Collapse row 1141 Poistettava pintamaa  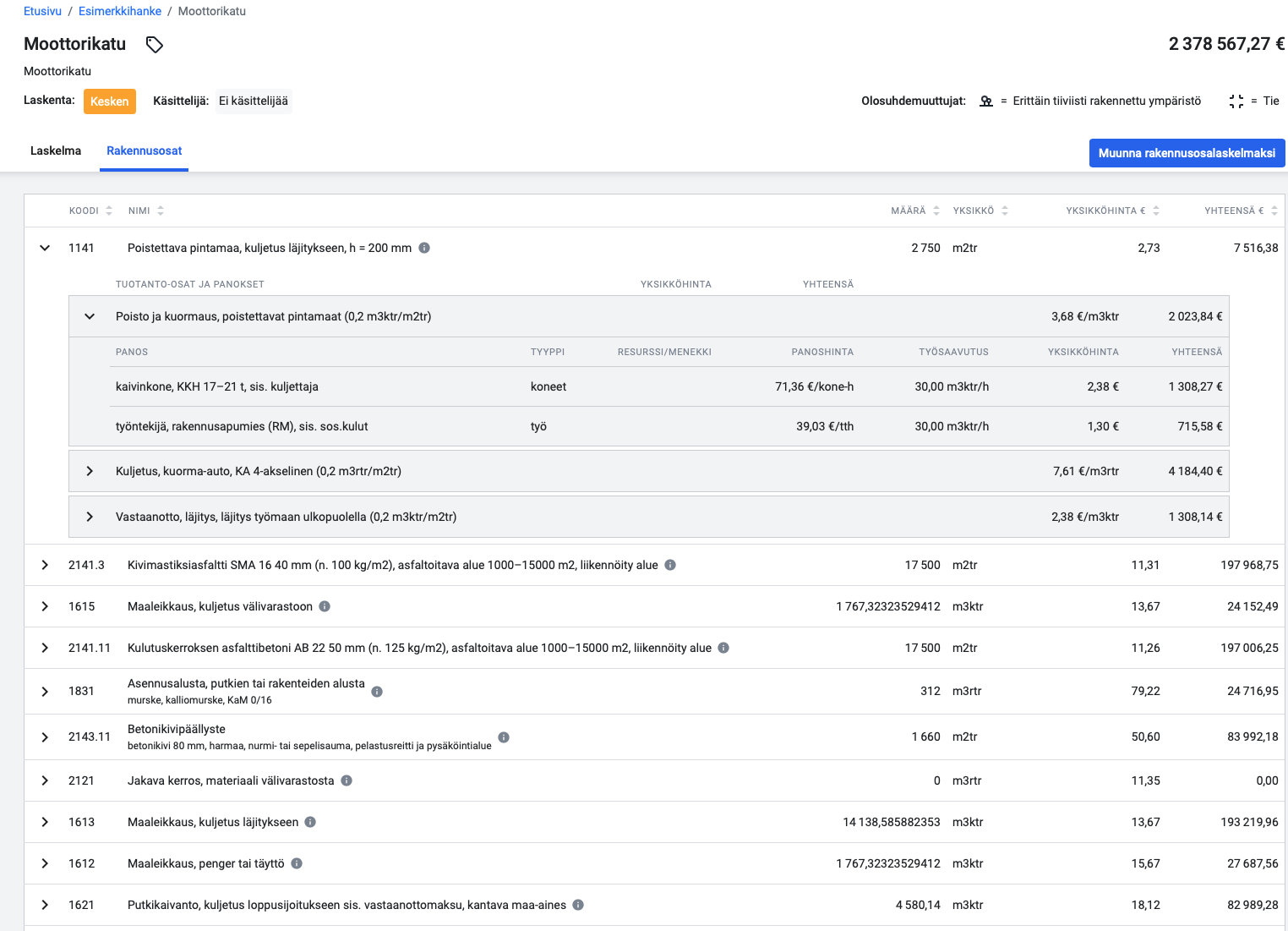45,248
